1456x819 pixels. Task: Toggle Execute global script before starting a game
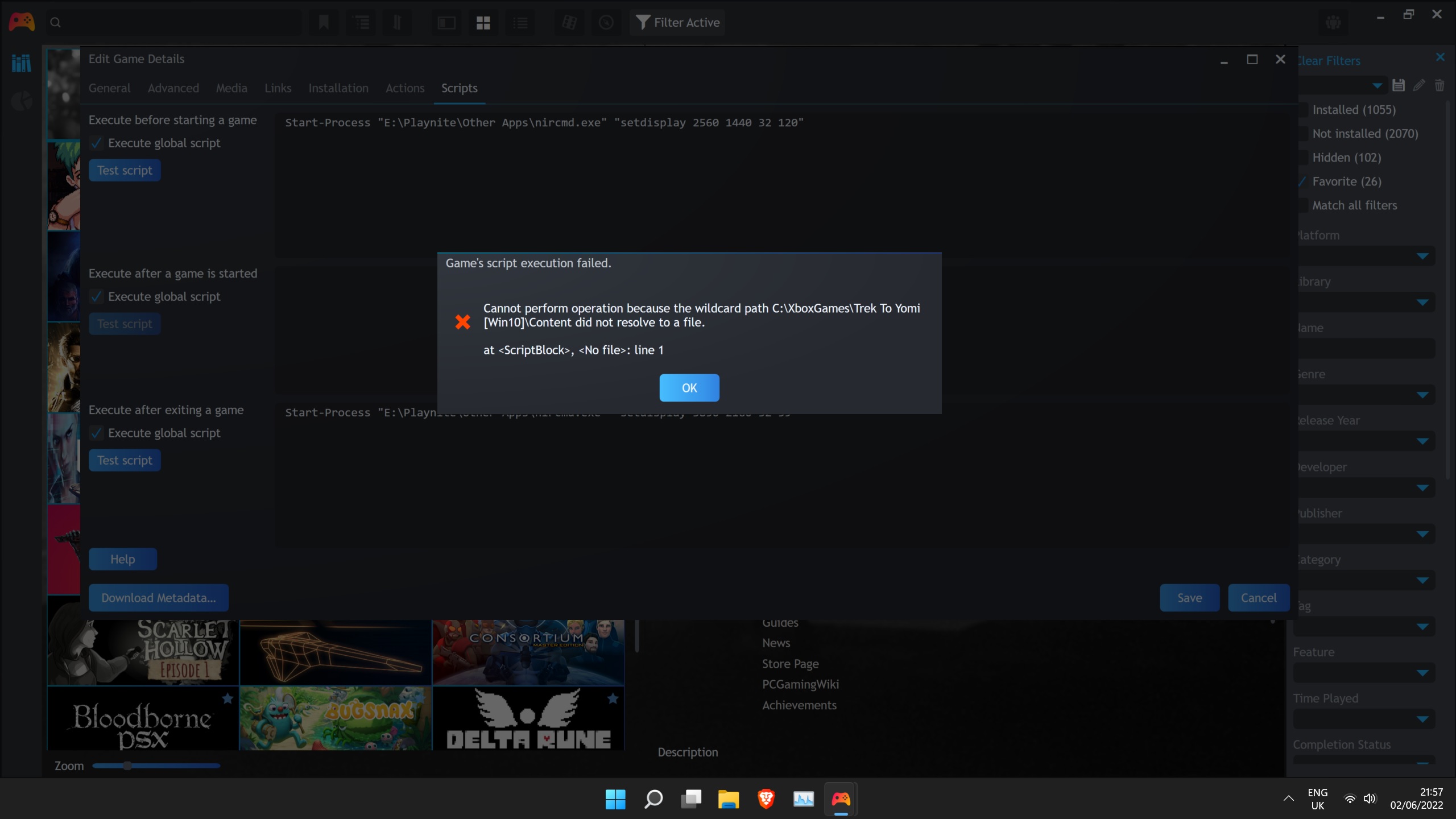pyautogui.click(x=96, y=143)
